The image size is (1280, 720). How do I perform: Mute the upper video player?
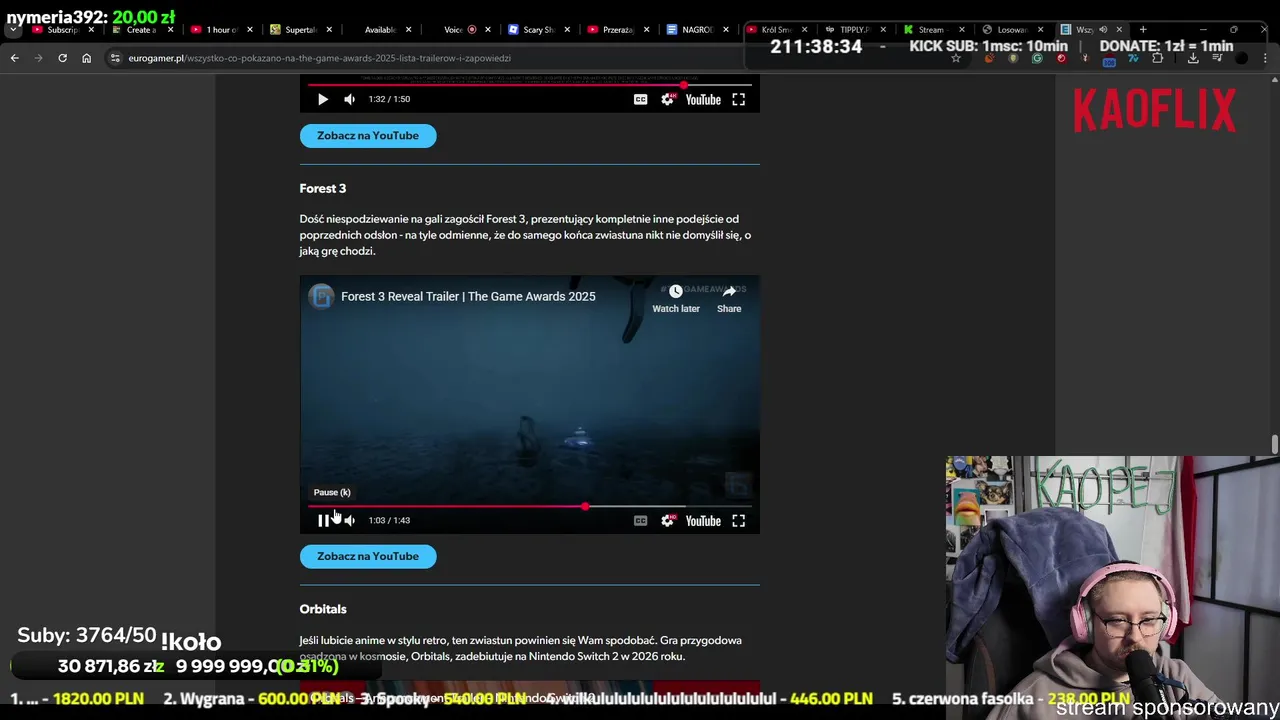[349, 99]
